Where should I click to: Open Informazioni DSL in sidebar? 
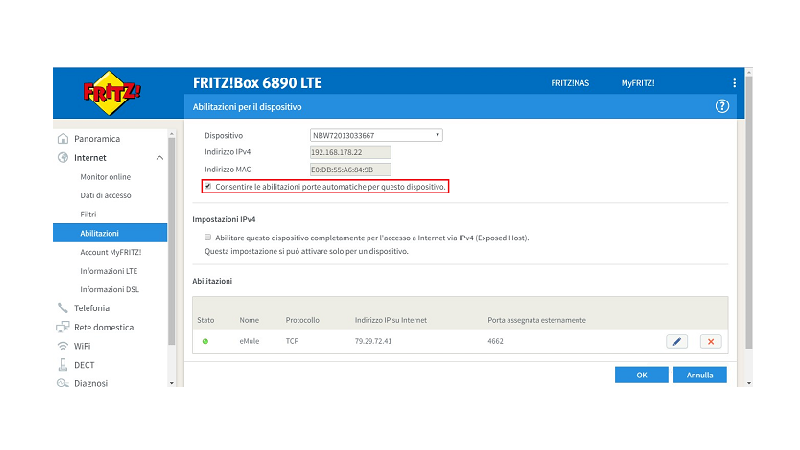pyautogui.click(x=109, y=289)
